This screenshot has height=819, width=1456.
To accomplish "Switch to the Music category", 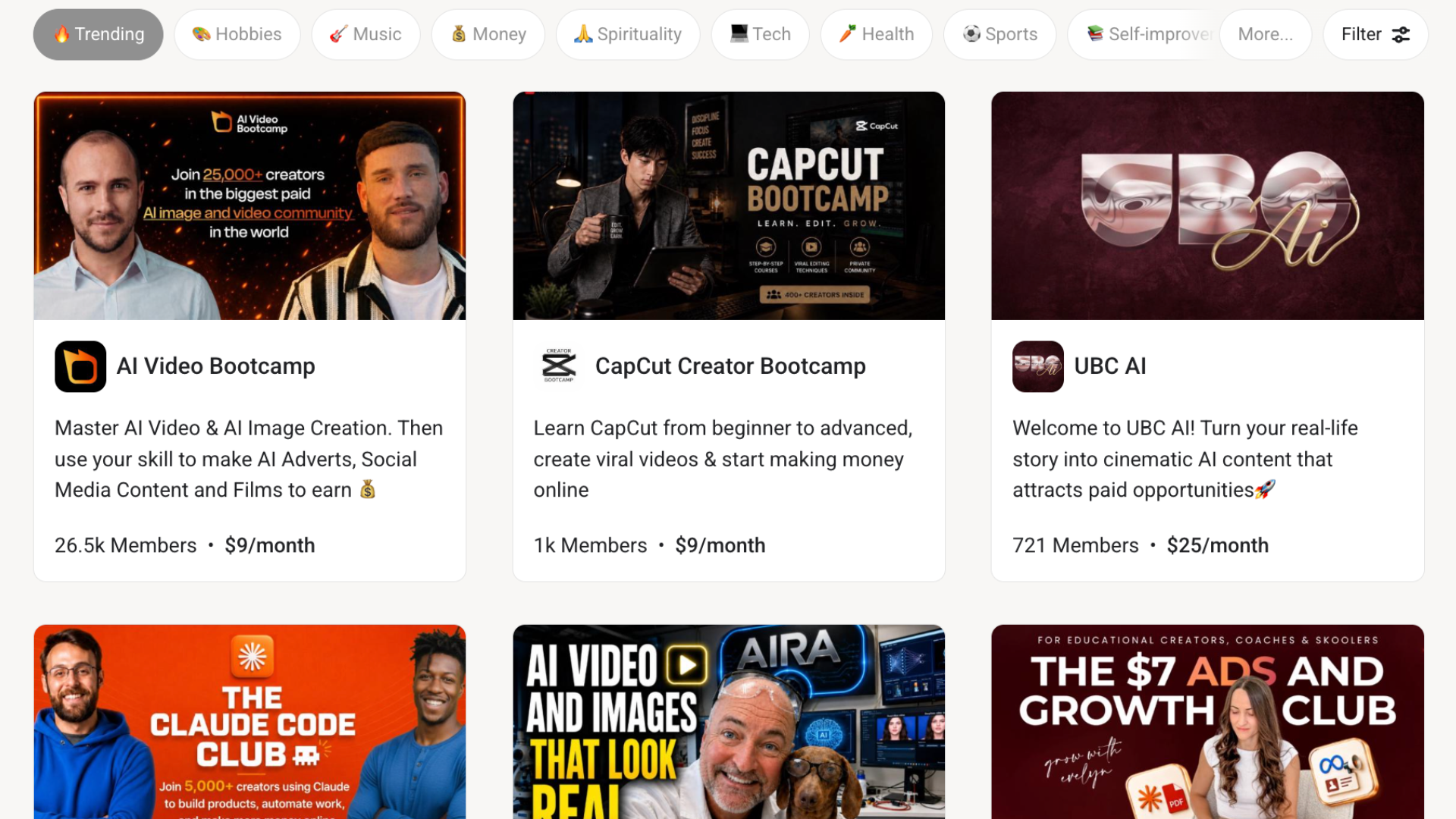I will 366,34.
